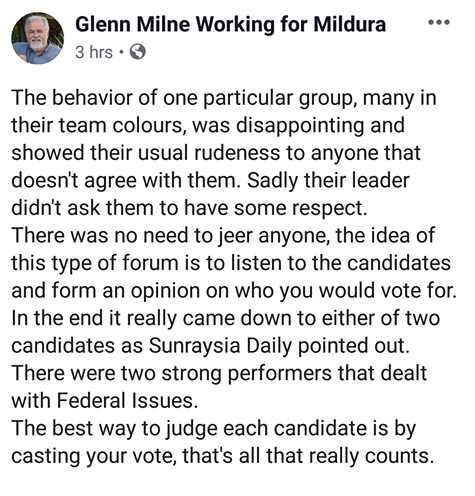Viewport: 475px width, 496px height.
Task: Open Glenn Milne's profile picture
Action: point(37,38)
